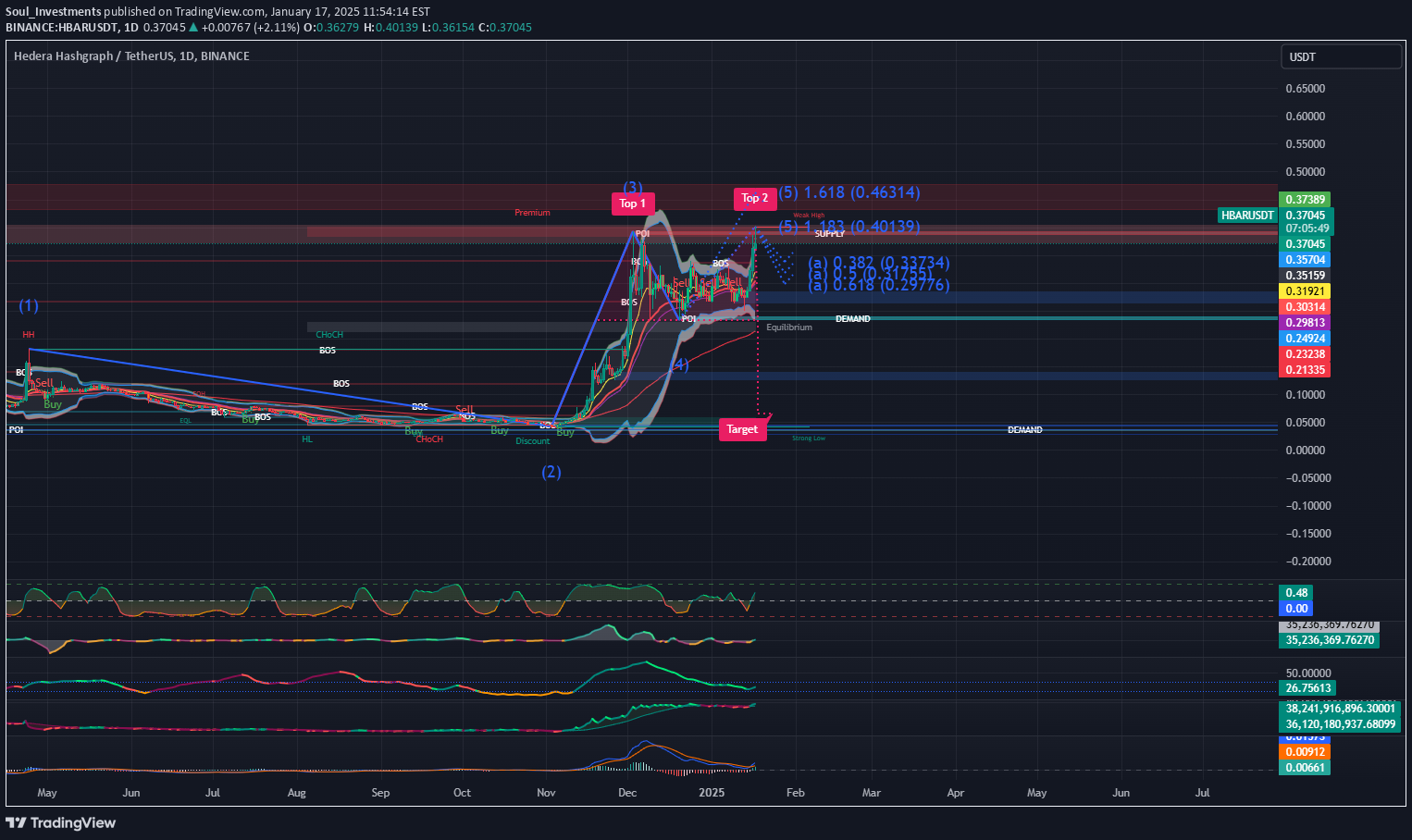This screenshot has height=840, width=1412.
Task: Click the blue 0.00 oscillator value
Action: tap(1295, 609)
